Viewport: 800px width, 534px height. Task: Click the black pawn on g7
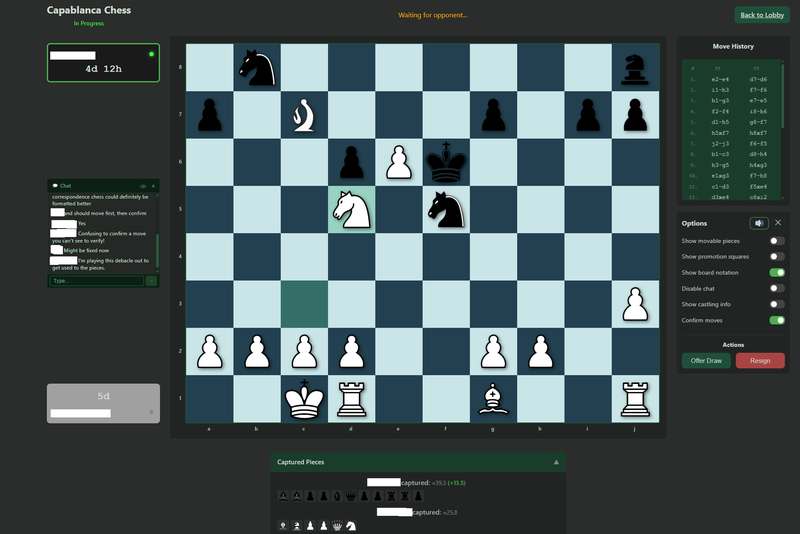pyautogui.click(x=493, y=115)
